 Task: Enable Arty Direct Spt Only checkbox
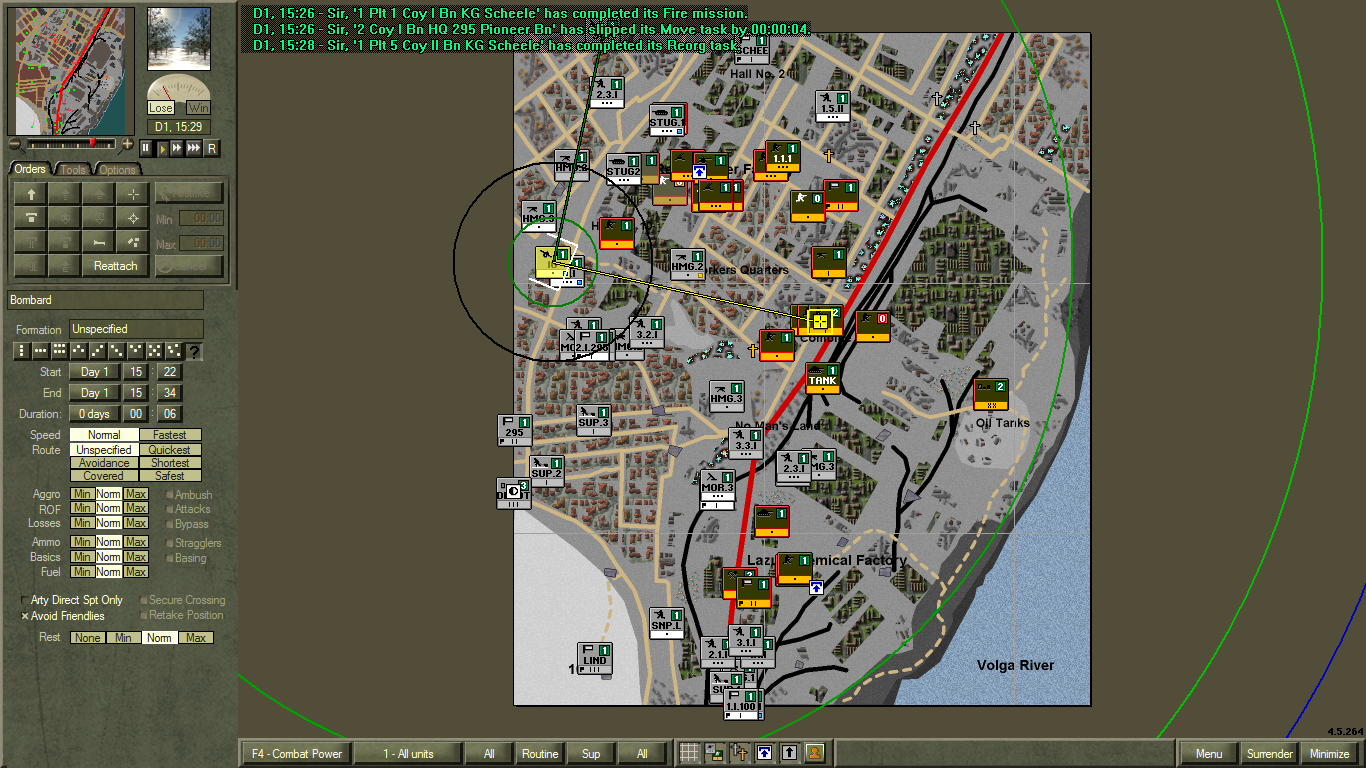click(x=26, y=600)
